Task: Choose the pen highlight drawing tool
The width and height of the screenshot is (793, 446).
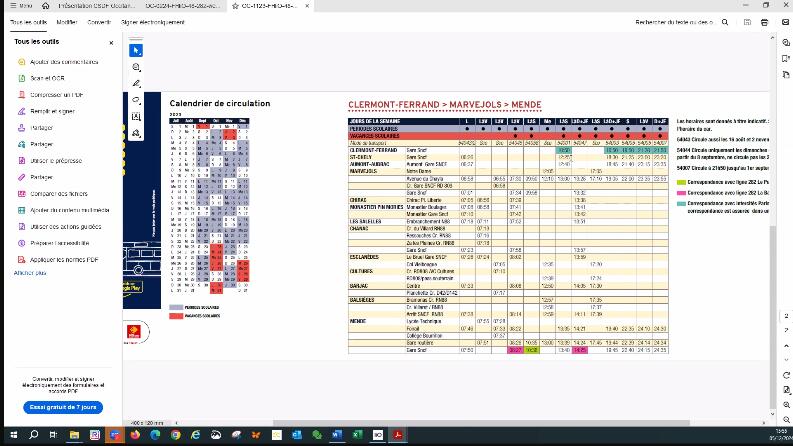Action: click(136, 83)
